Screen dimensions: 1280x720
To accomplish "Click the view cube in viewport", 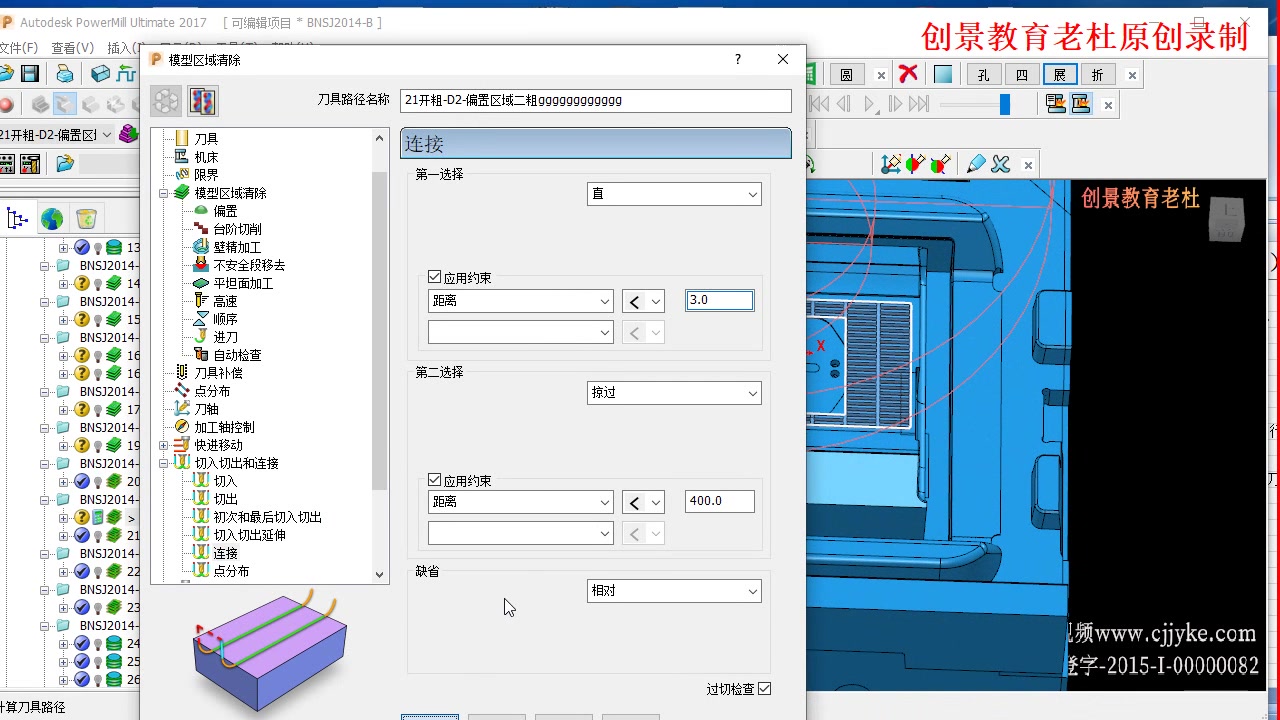I will [x=1227, y=218].
